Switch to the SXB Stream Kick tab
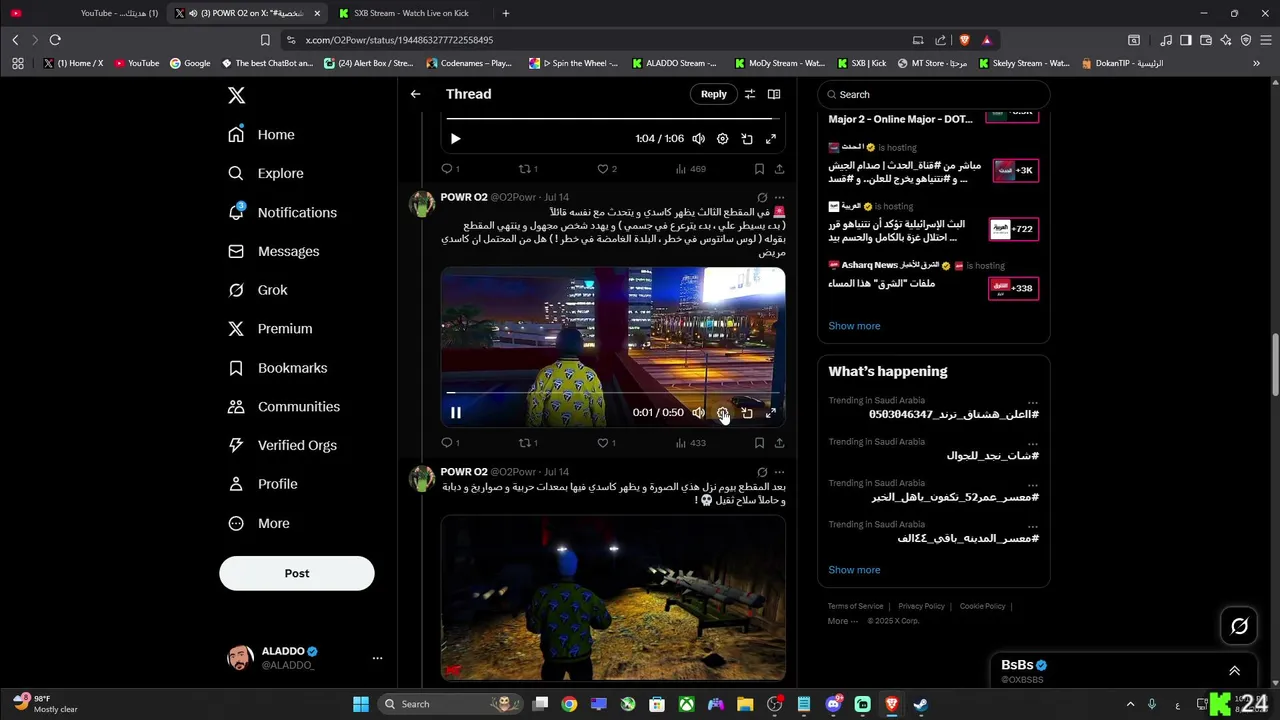The height and width of the screenshot is (720, 1280). [410, 13]
